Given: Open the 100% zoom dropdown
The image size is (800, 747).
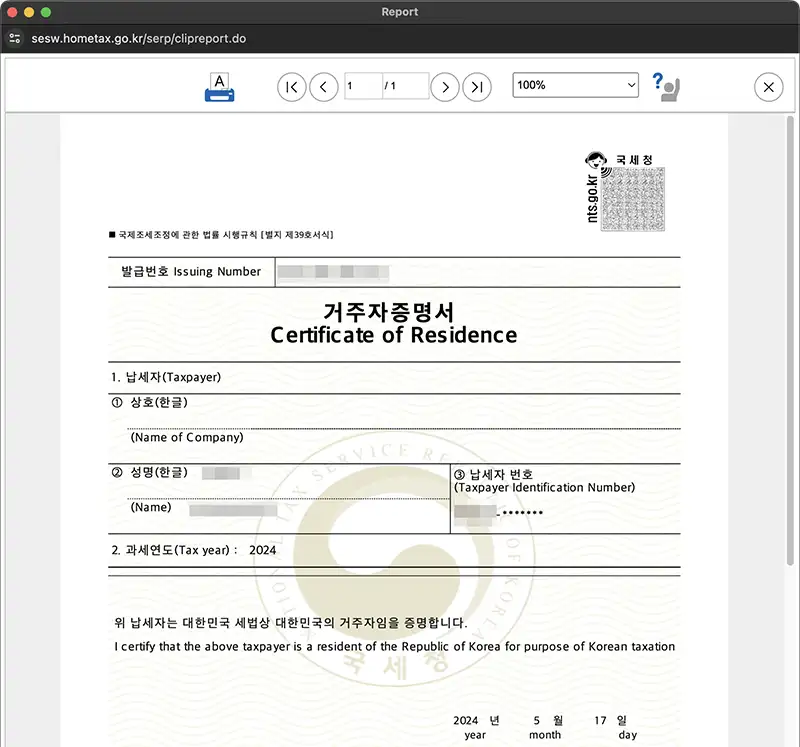Looking at the screenshot, I should click(x=576, y=85).
